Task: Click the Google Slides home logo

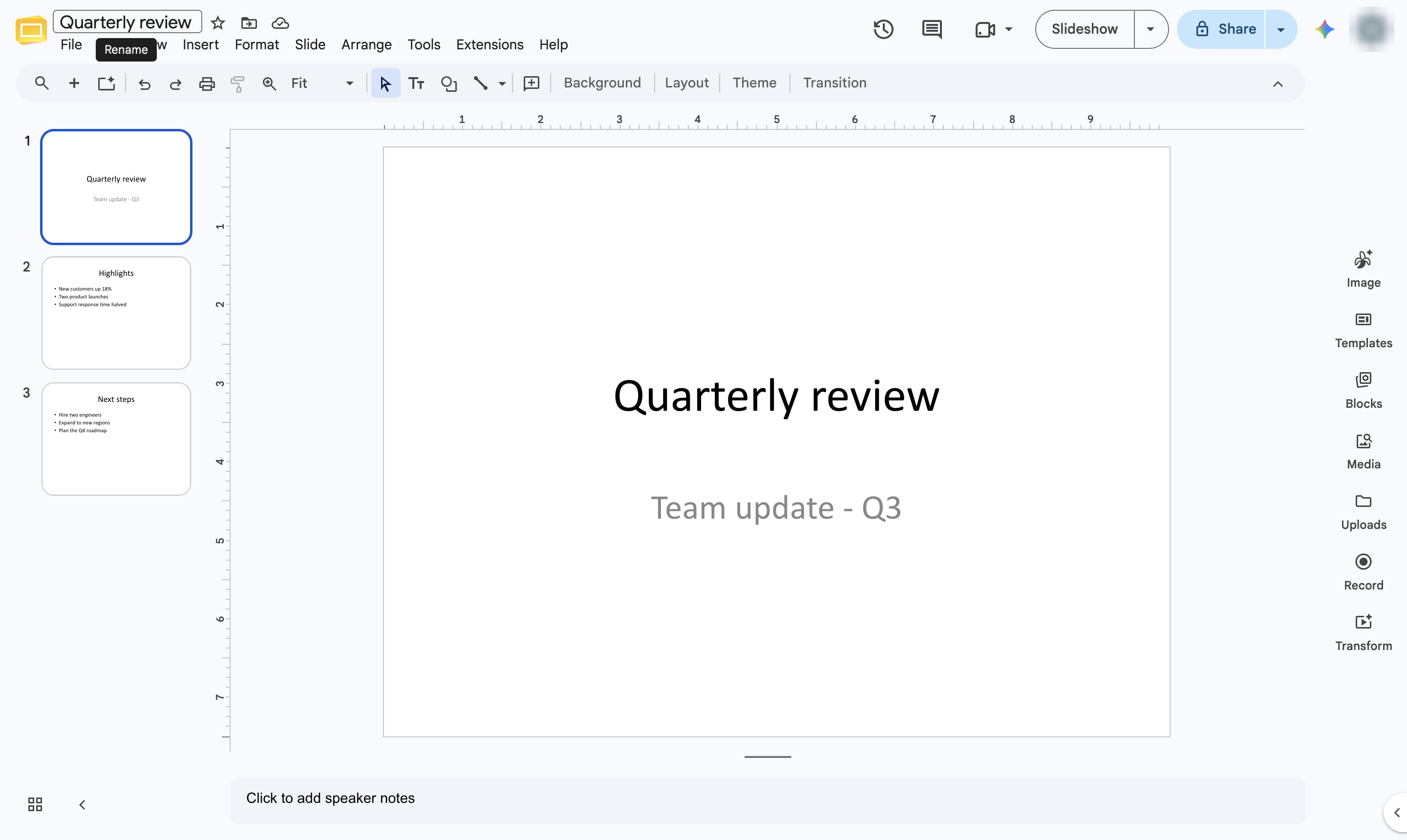Action: pyautogui.click(x=31, y=30)
